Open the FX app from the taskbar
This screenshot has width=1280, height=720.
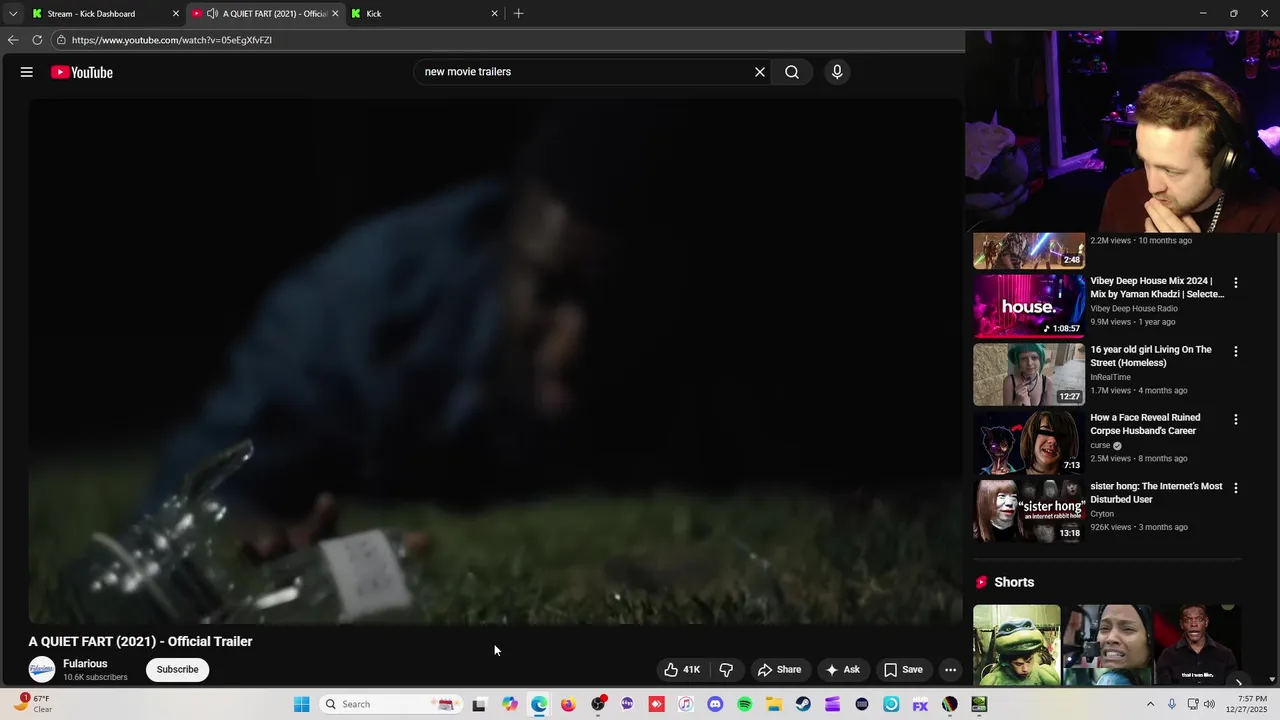click(x=920, y=705)
